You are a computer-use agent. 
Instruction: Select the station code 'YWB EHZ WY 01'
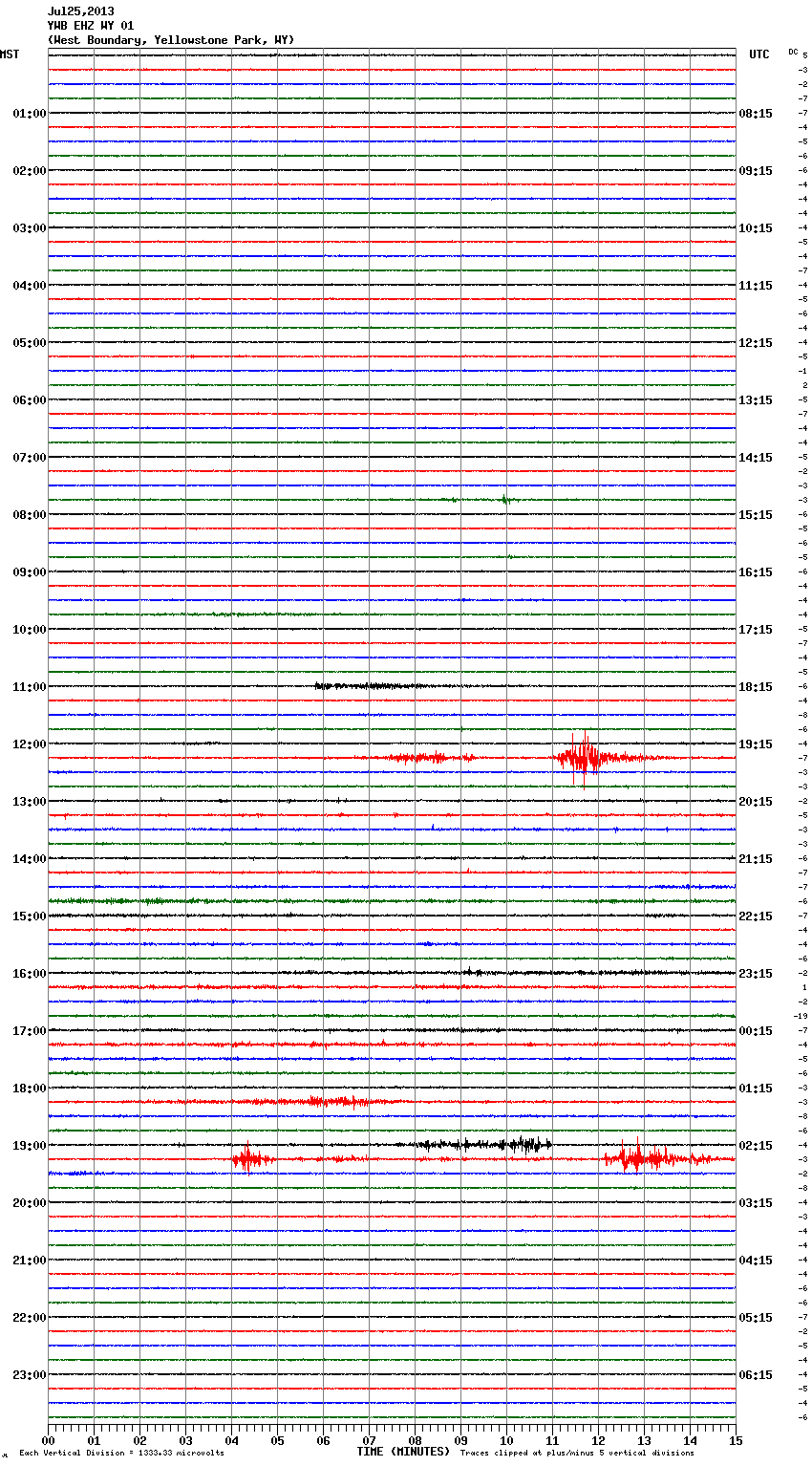pyautogui.click(x=91, y=26)
